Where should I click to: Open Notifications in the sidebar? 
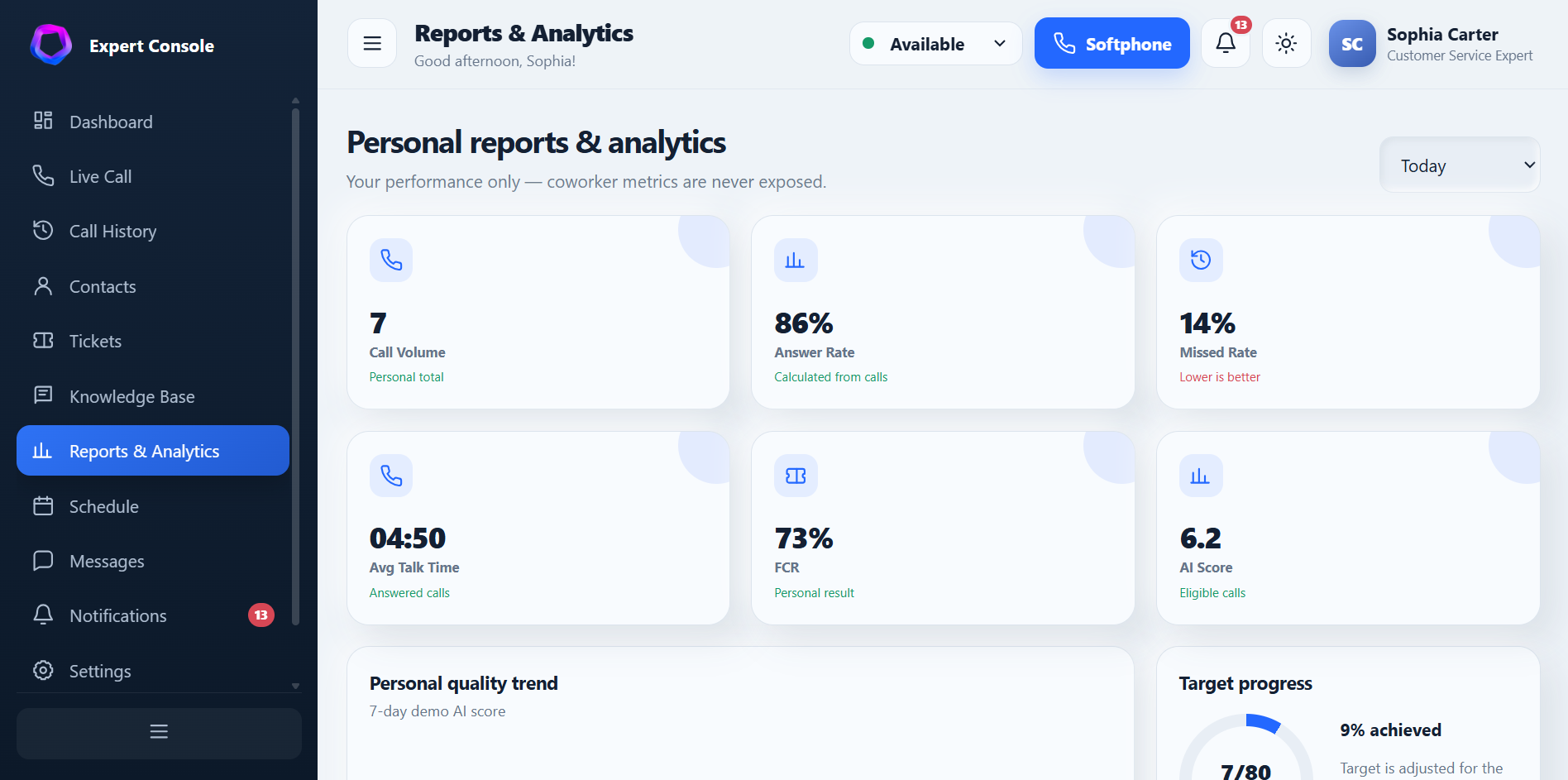[x=153, y=615]
